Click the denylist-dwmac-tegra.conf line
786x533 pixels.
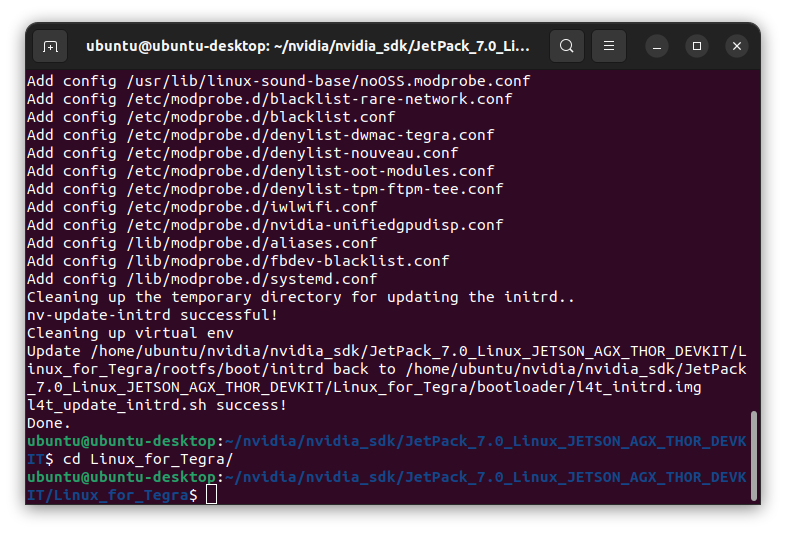coord(261,135)
